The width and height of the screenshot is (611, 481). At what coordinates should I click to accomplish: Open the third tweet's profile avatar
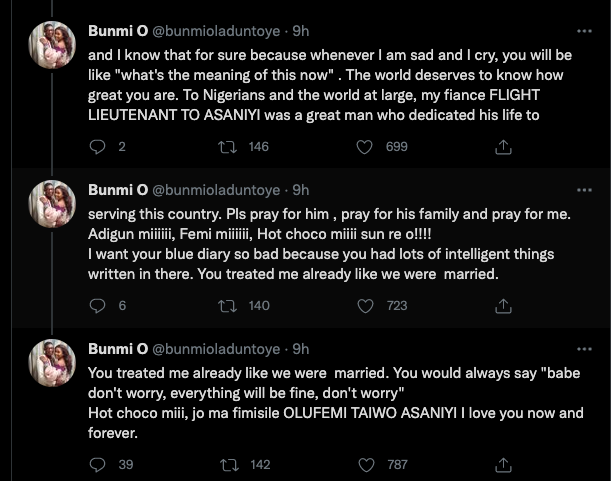[x=51, y=363]
